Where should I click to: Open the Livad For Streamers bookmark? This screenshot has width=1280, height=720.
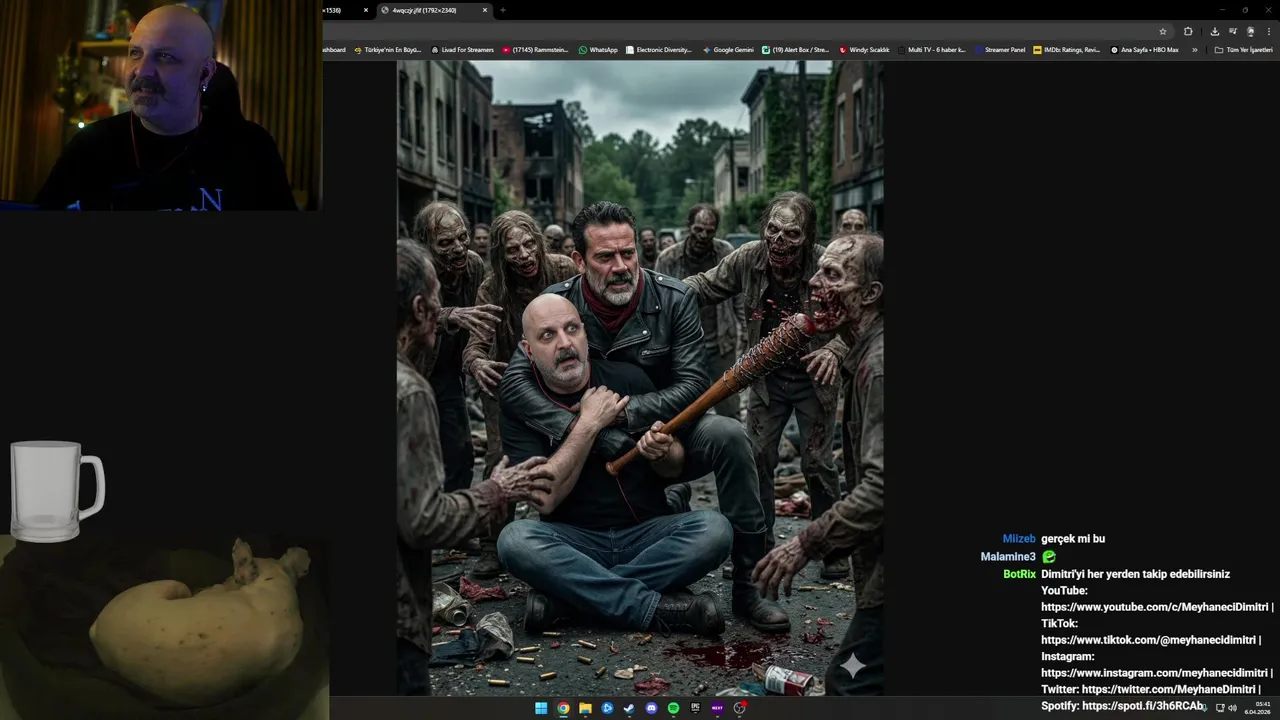462,49
